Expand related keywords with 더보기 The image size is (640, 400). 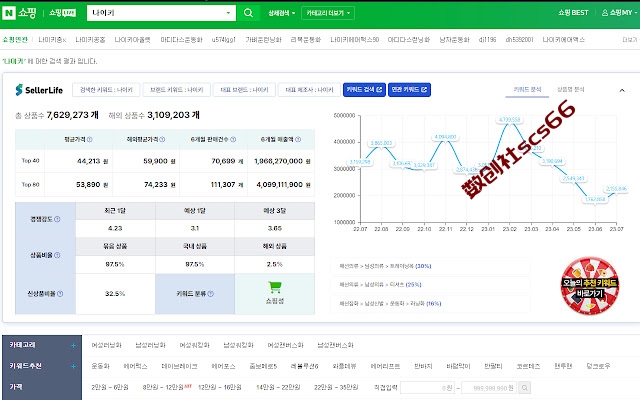point(629,40)
